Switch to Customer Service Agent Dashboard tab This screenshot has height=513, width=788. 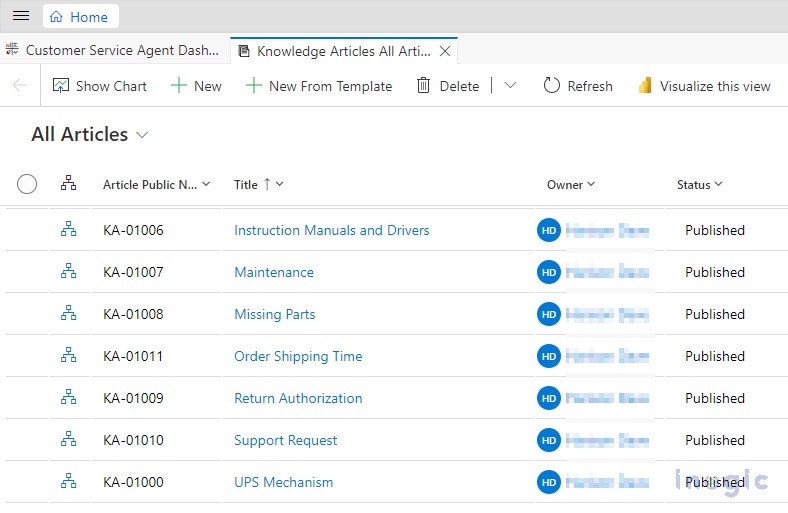click(113, 50)
